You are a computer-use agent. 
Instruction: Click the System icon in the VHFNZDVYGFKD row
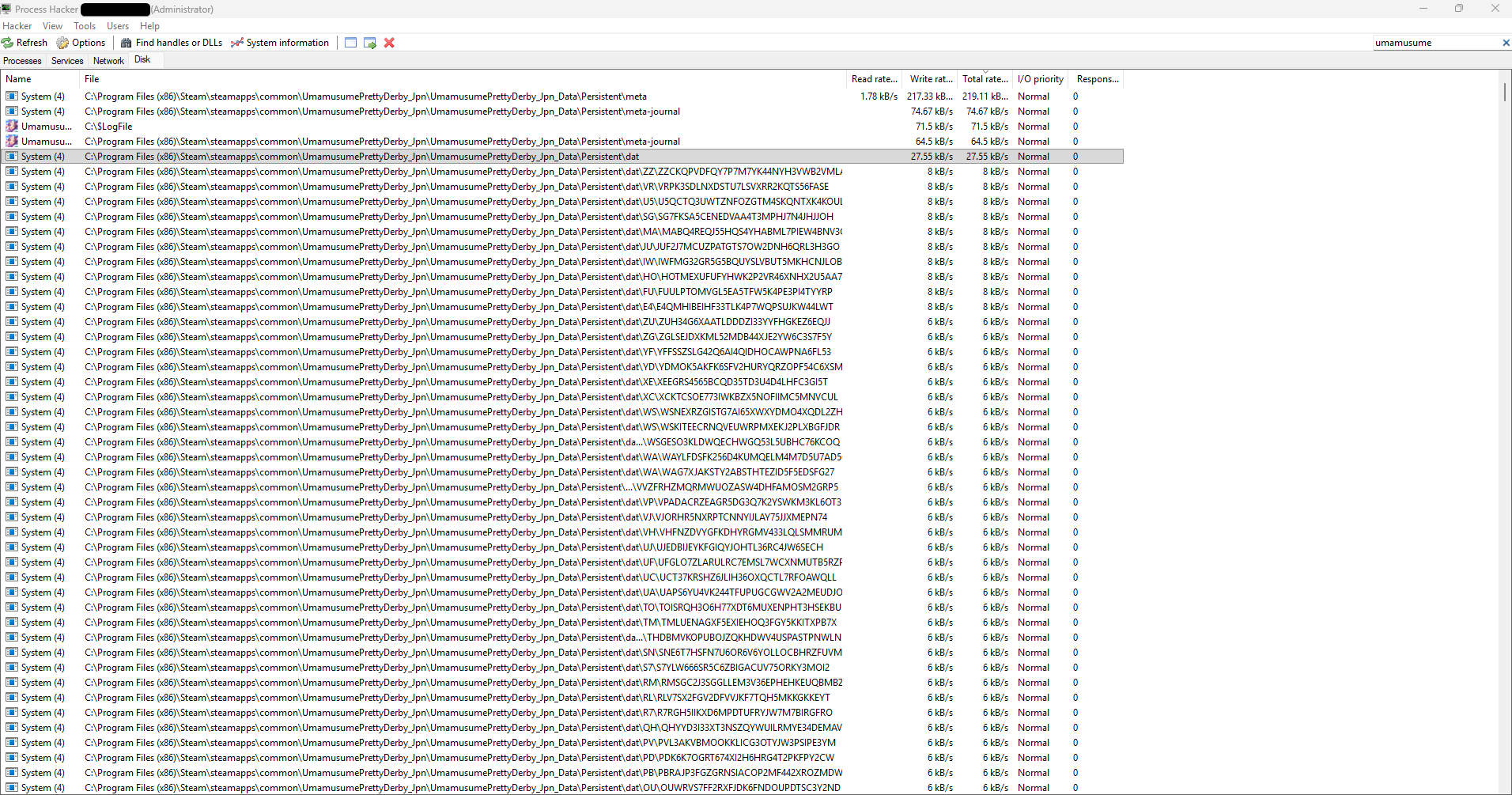tap(12, 532)
